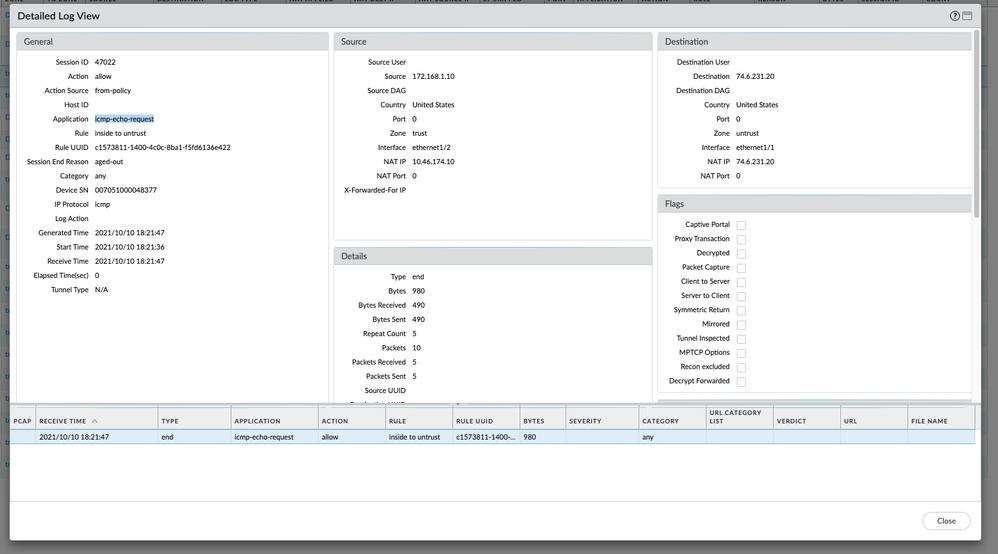Select the URL Category List column header
998x554 pixels.
[x=736, y=417]
